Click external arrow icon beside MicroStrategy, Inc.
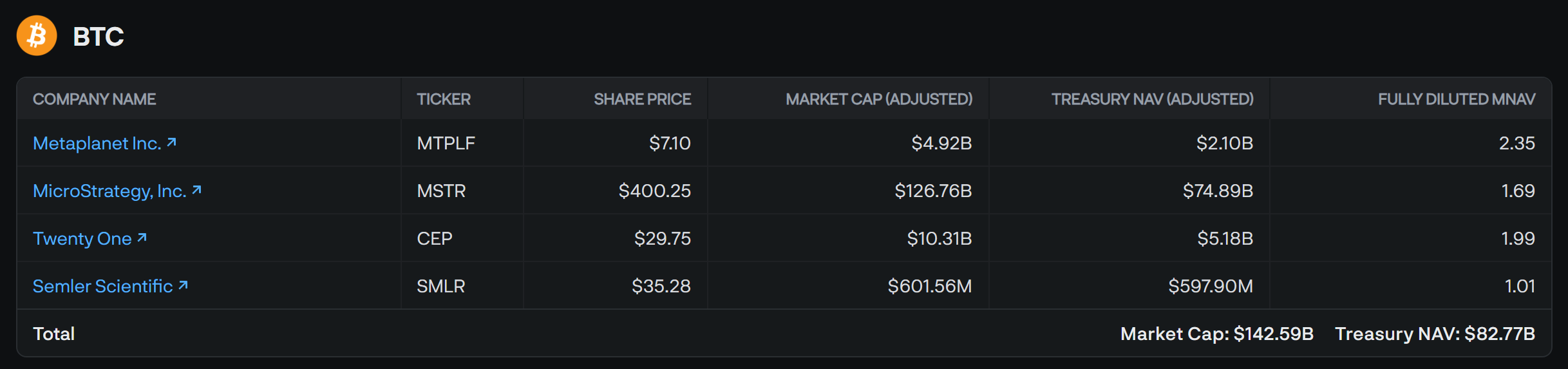This screenshot has width=1568, height=369. click(197, 190)
